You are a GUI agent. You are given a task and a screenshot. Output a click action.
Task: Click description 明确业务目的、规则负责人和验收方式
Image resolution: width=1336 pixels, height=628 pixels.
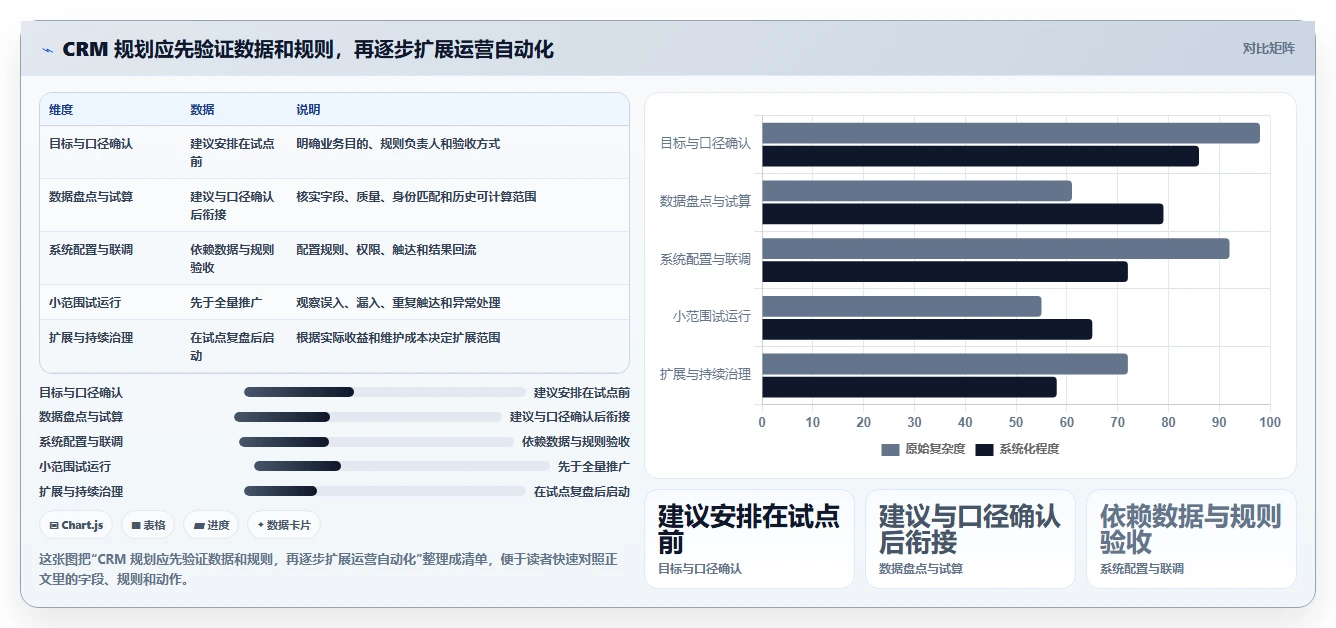click(398, 144)
